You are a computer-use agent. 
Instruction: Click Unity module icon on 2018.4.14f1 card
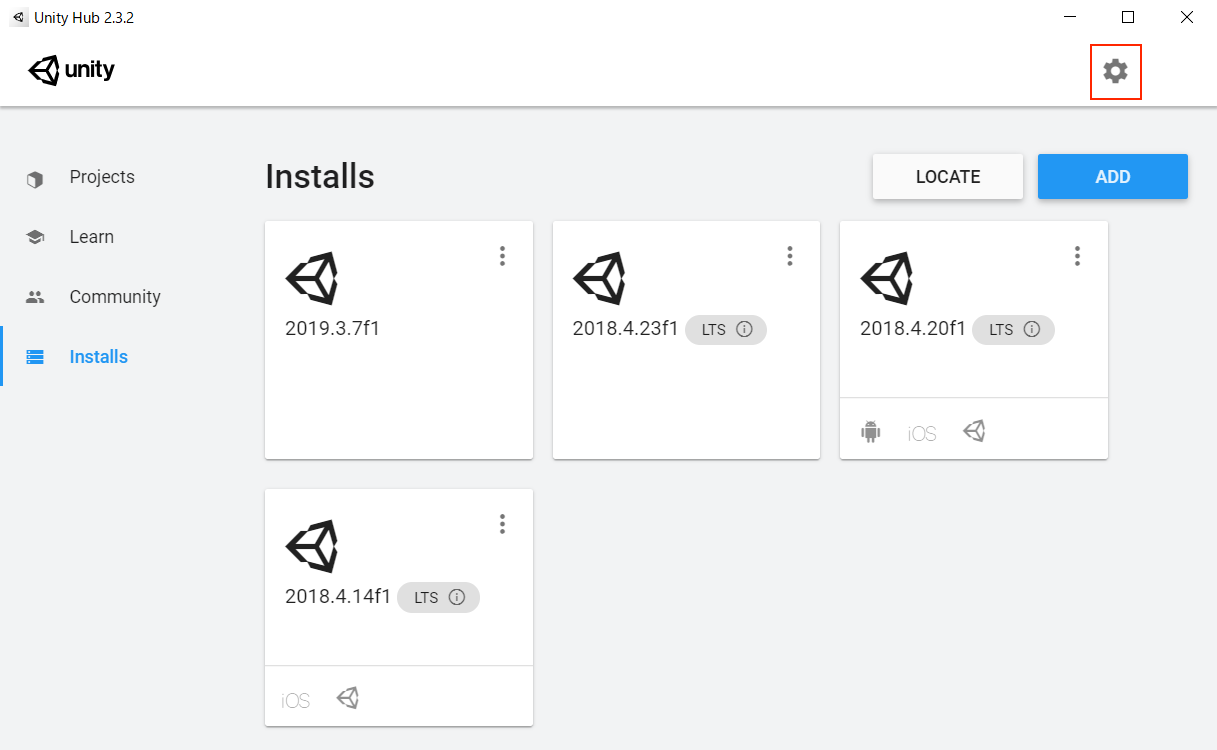[347, 698]
